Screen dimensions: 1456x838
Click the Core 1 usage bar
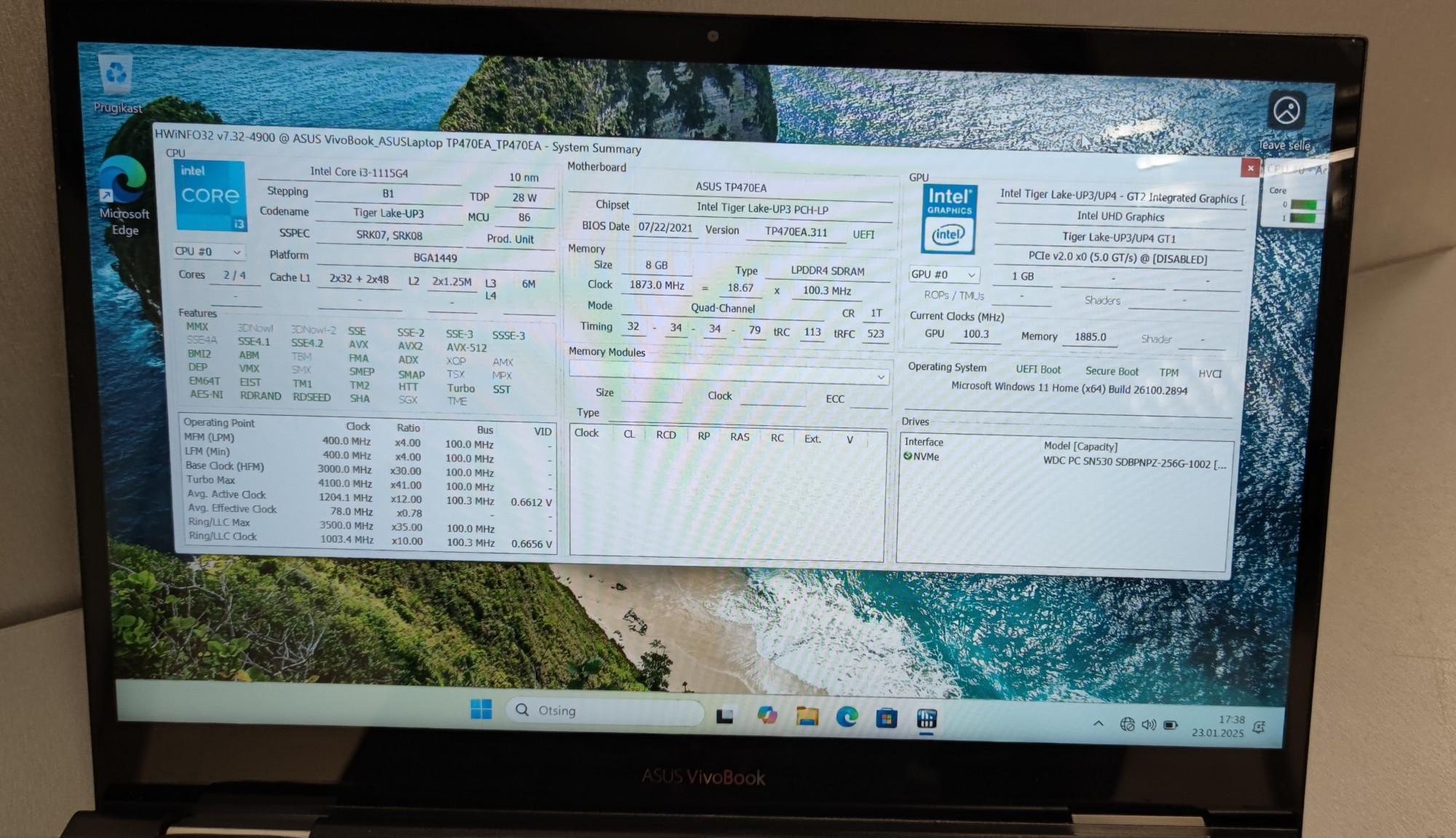coord(1303,217)
